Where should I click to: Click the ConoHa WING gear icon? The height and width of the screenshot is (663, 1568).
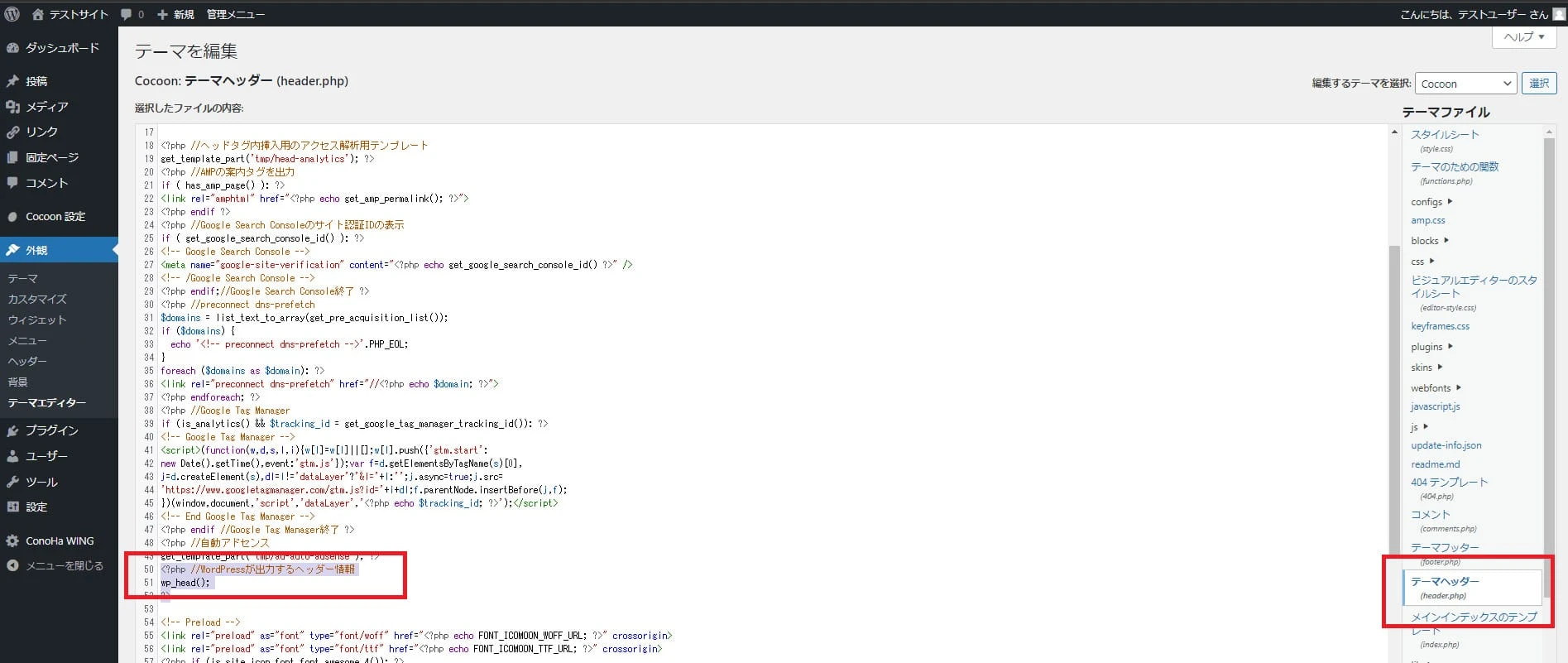12,540
